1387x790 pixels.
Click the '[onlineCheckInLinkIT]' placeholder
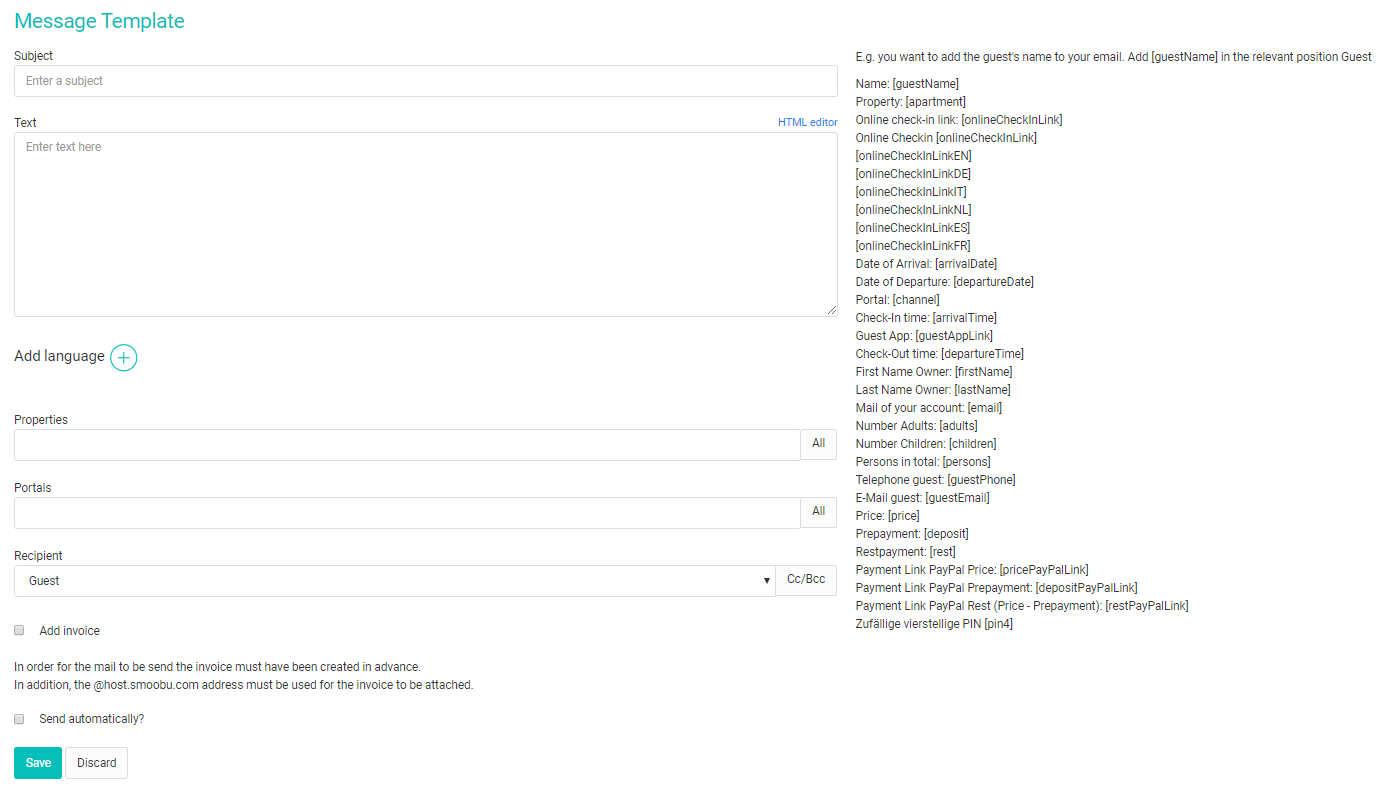click(x=911, y=192)
